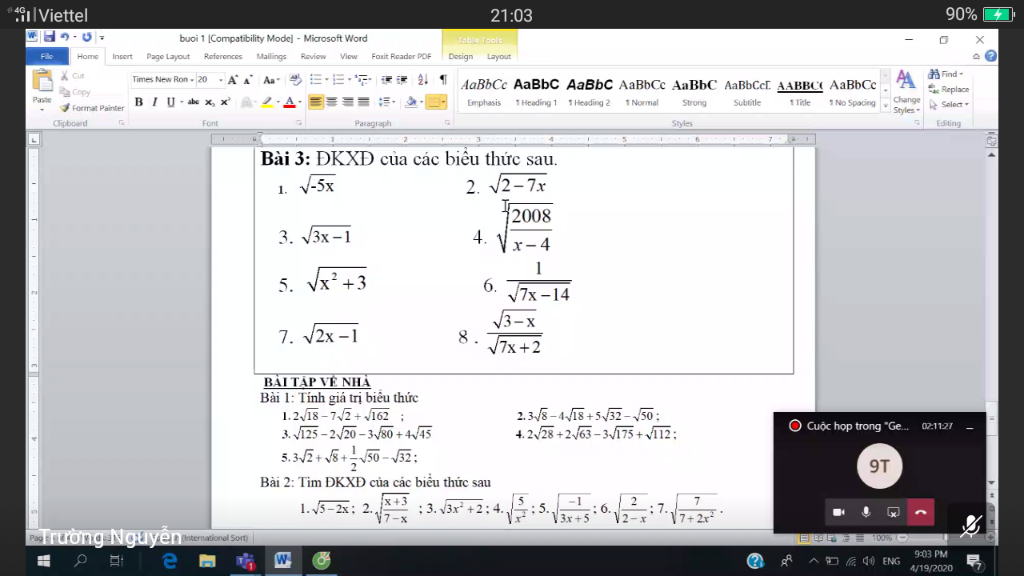Apply the Heading 1 style
This screenshot has height=576, width=1024.
point(536,91)
